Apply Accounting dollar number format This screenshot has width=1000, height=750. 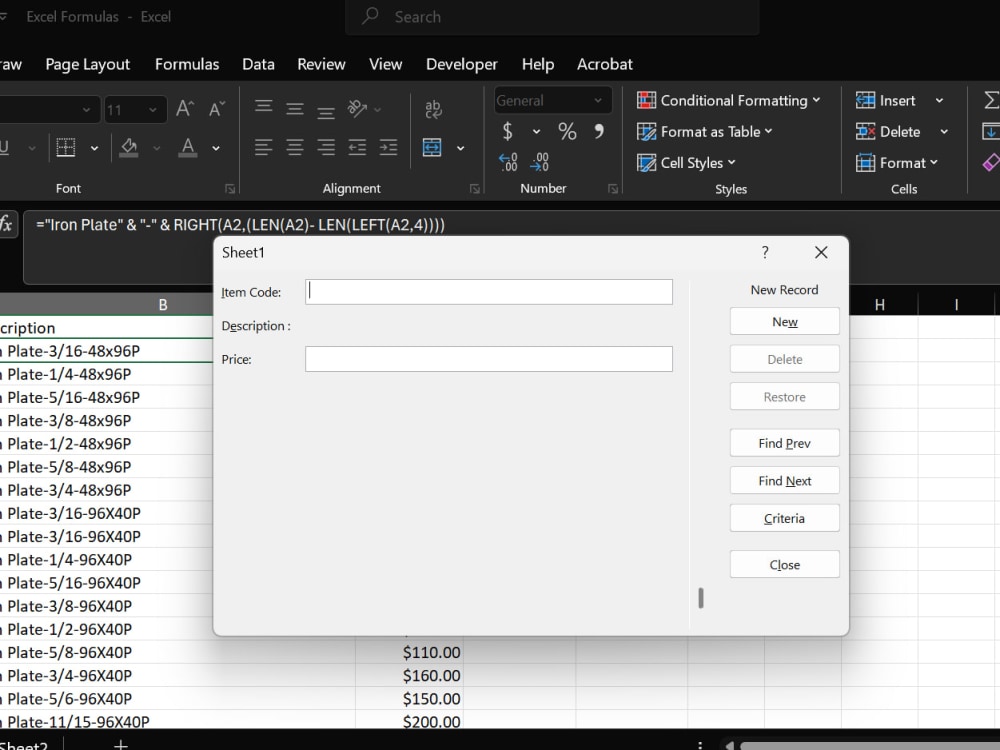tap(508, 131)
